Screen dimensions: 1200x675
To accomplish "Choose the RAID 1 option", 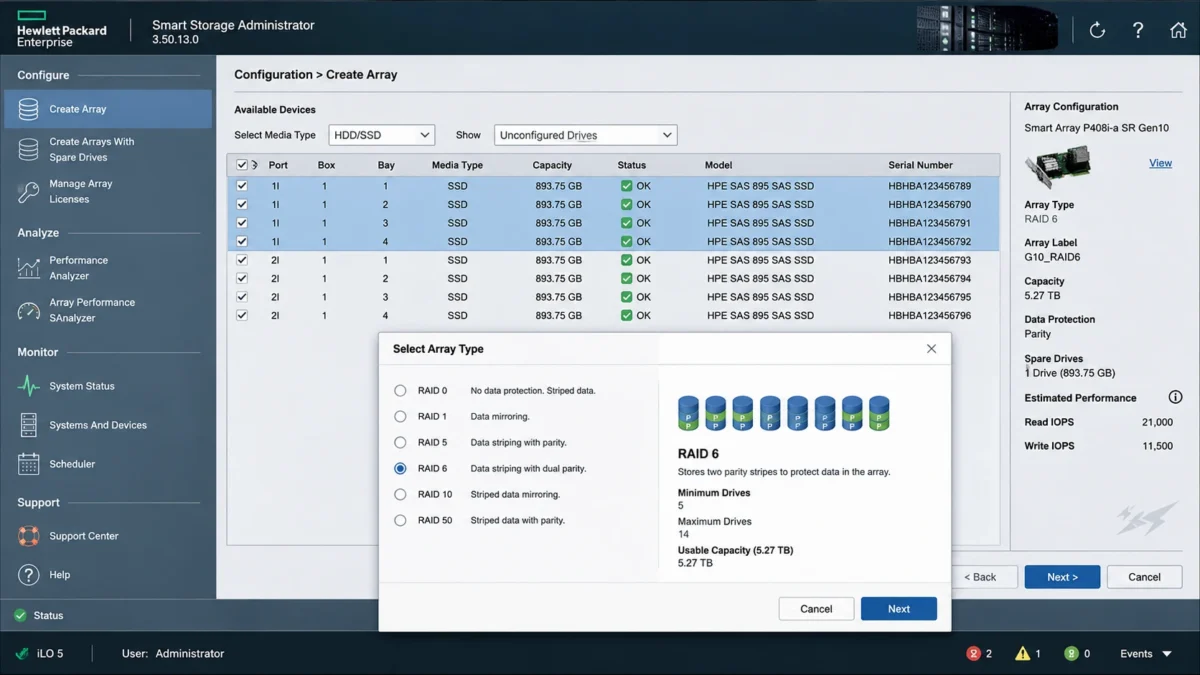I will point(400,417).
